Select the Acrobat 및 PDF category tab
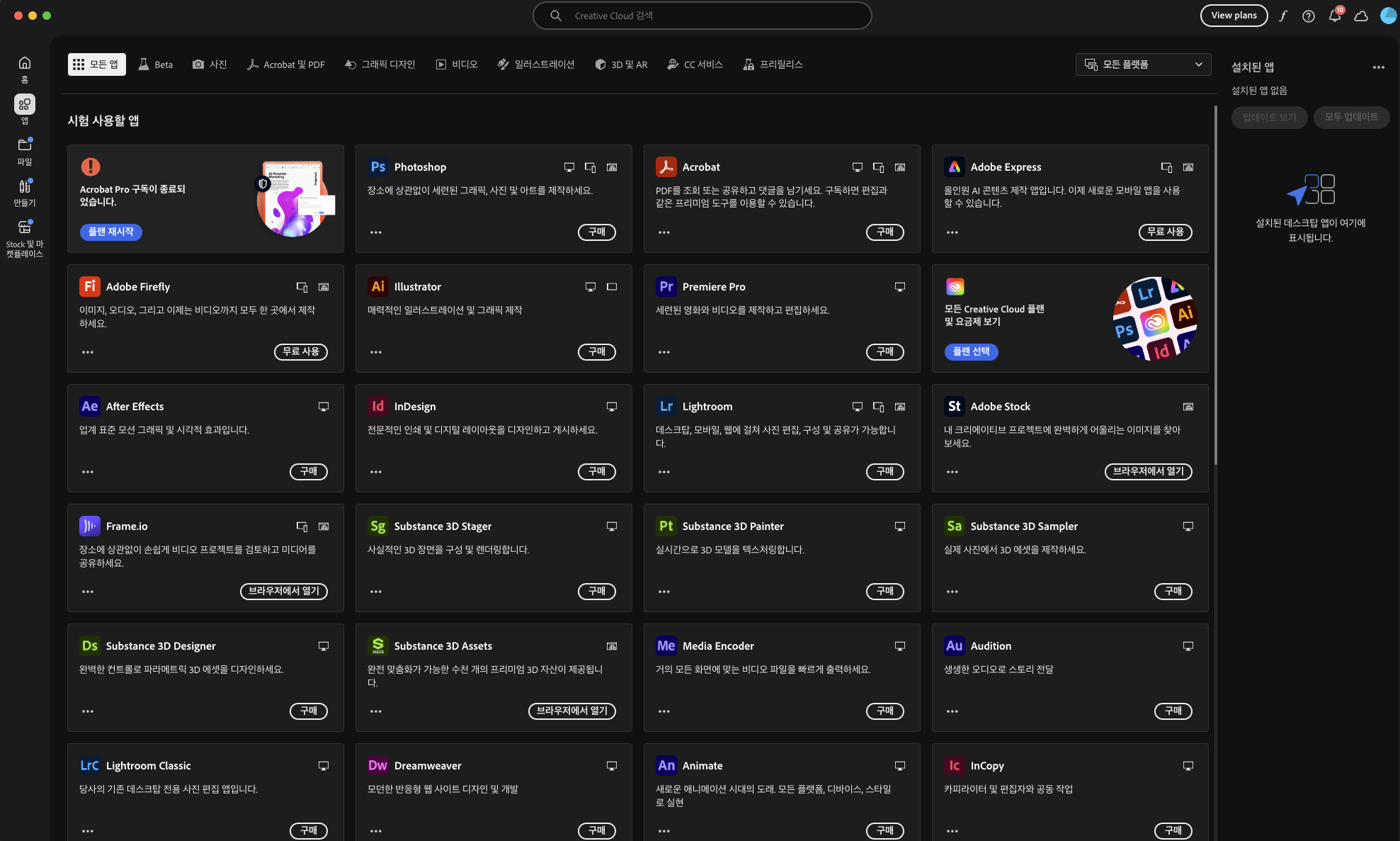Screen dimensions: 1400x841 (x=286, y=64)
